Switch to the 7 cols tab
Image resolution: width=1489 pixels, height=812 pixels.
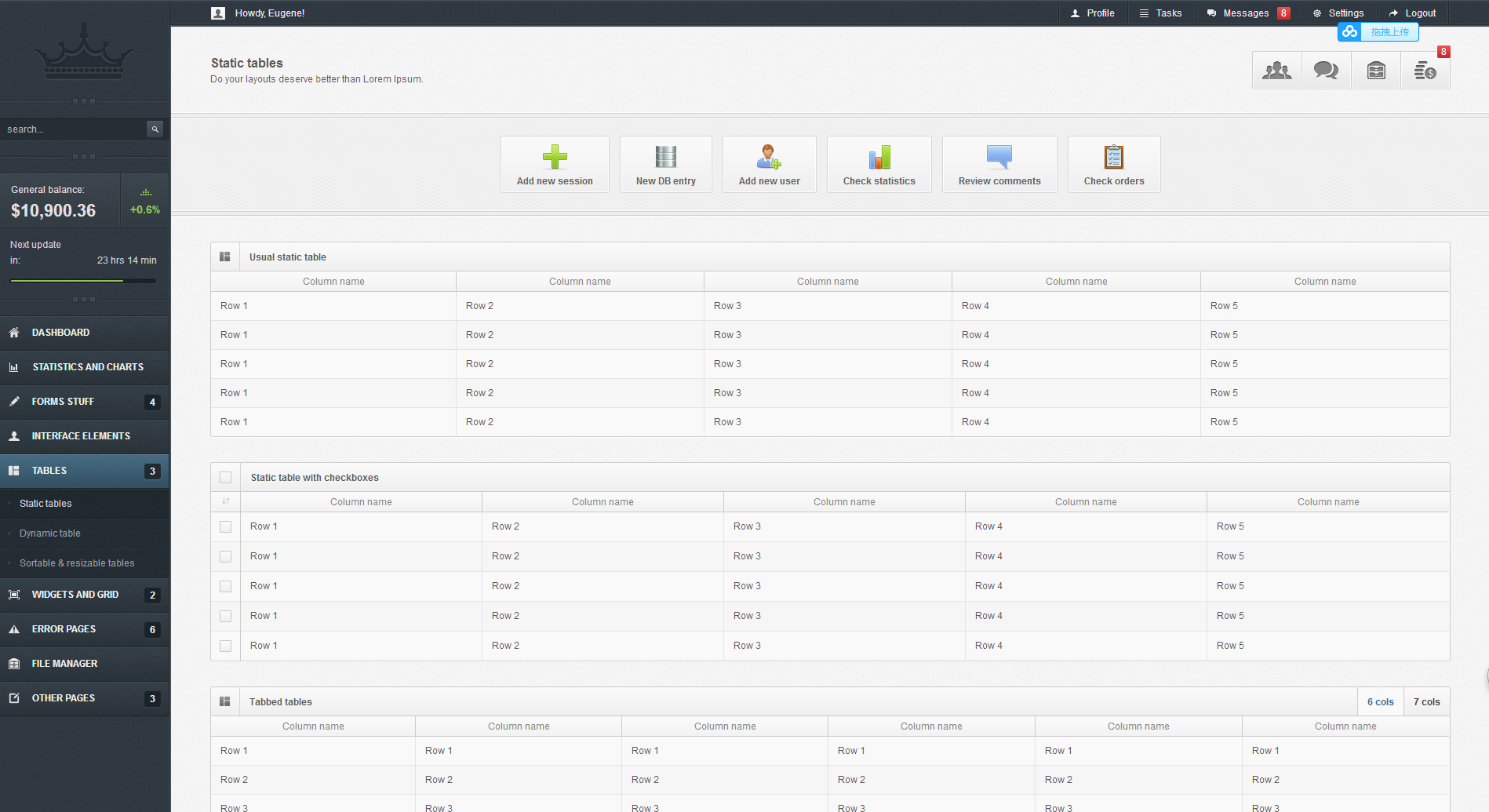[1426, 702]
